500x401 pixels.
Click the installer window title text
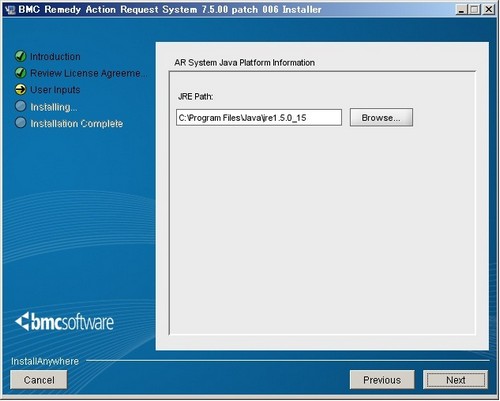pyautogui.click(x=170, y=9)
